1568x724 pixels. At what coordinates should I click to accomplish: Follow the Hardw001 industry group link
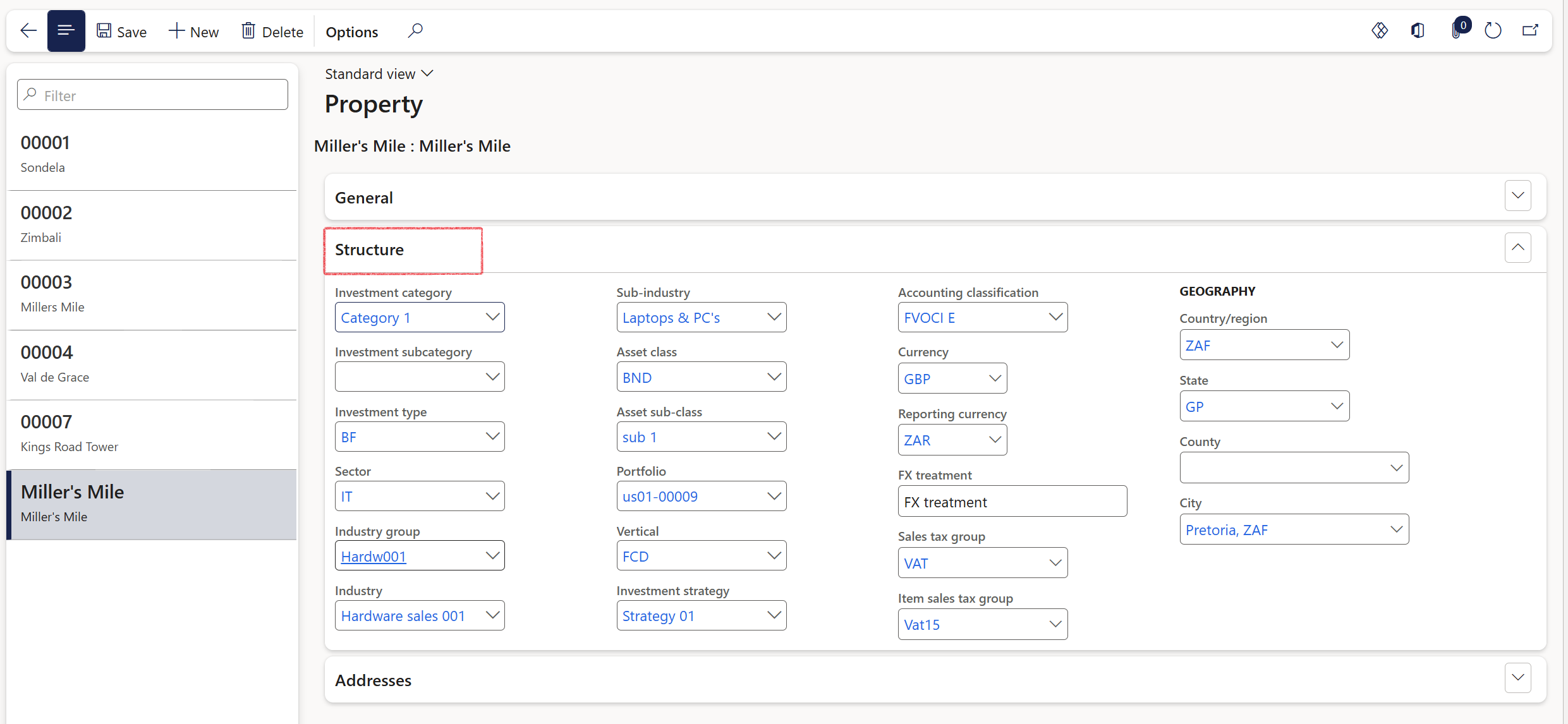pos(374,557)
